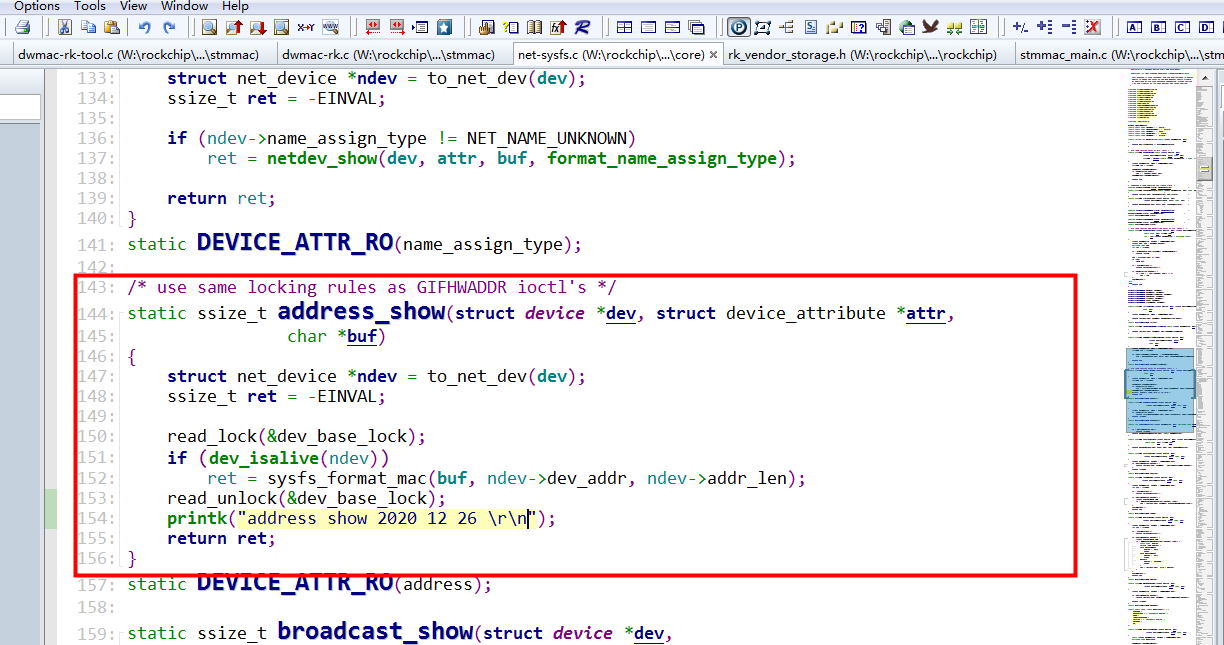The image size is (1224, 645).
Task: Undo the last edit
Action: [144, 27]
